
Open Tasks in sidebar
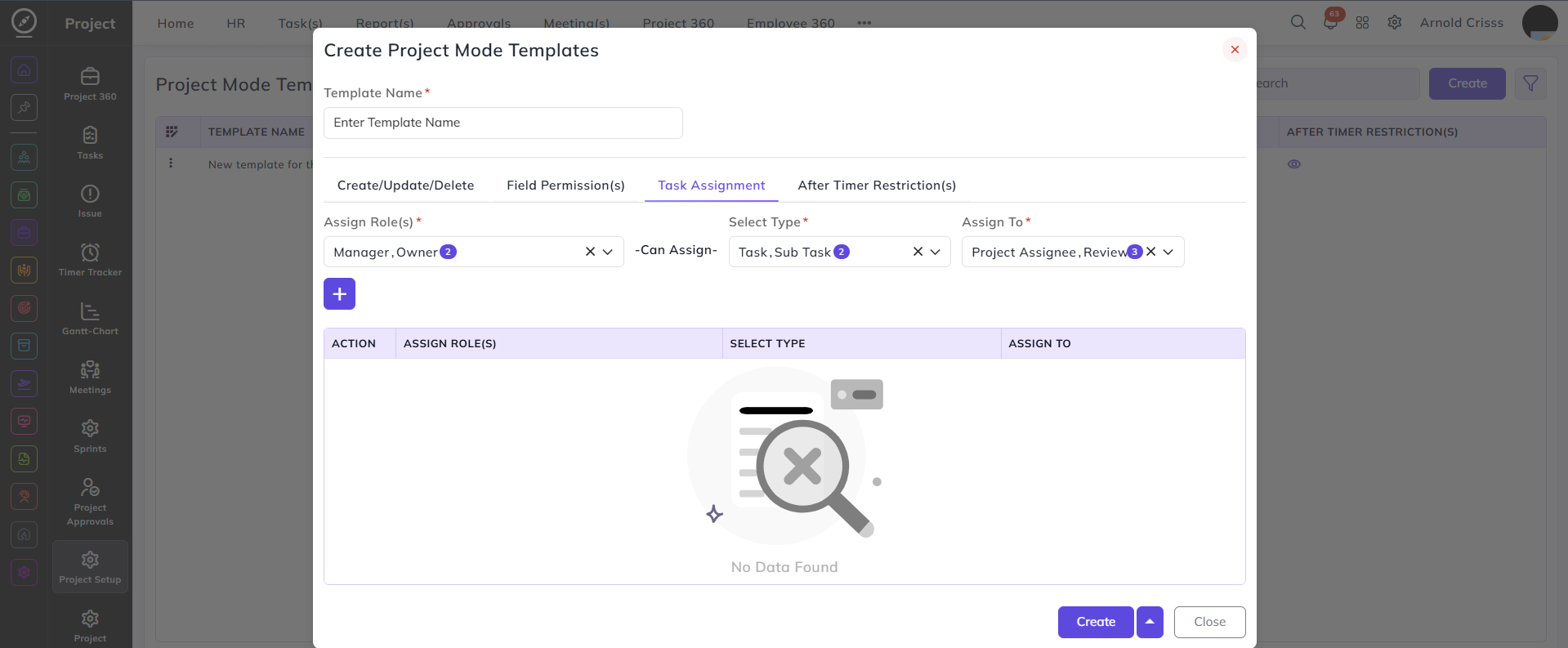tap(90, 143)
